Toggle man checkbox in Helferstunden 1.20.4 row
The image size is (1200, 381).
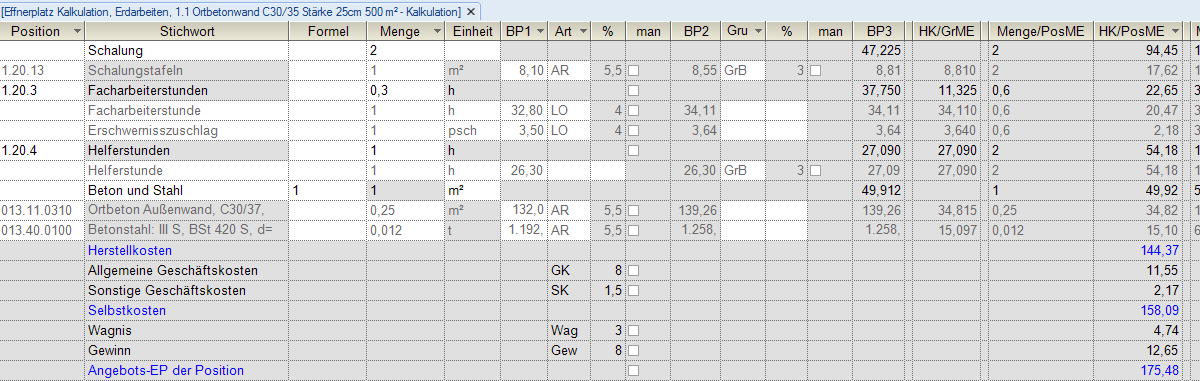pos(634,151)
